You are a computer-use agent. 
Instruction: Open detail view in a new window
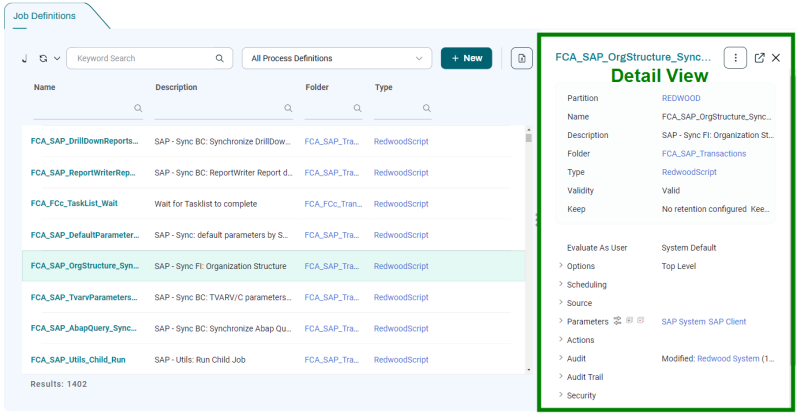tap(759, 58)
